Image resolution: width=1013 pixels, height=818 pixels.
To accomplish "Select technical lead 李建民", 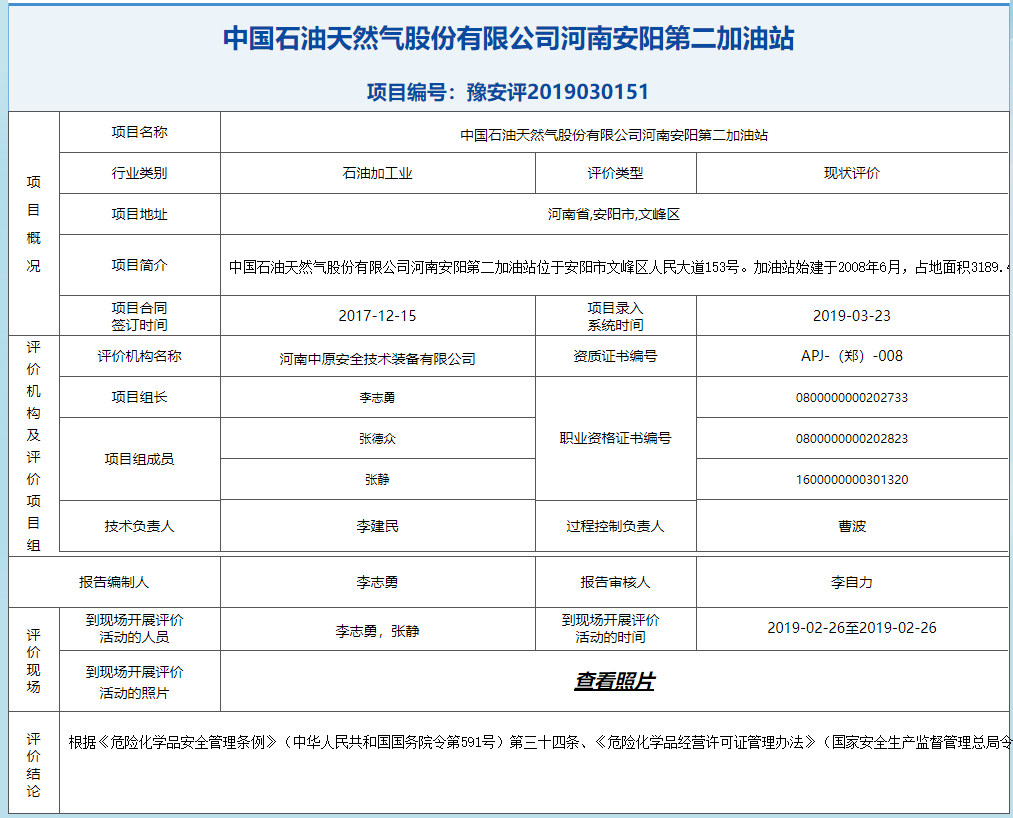I will (377, 526).
